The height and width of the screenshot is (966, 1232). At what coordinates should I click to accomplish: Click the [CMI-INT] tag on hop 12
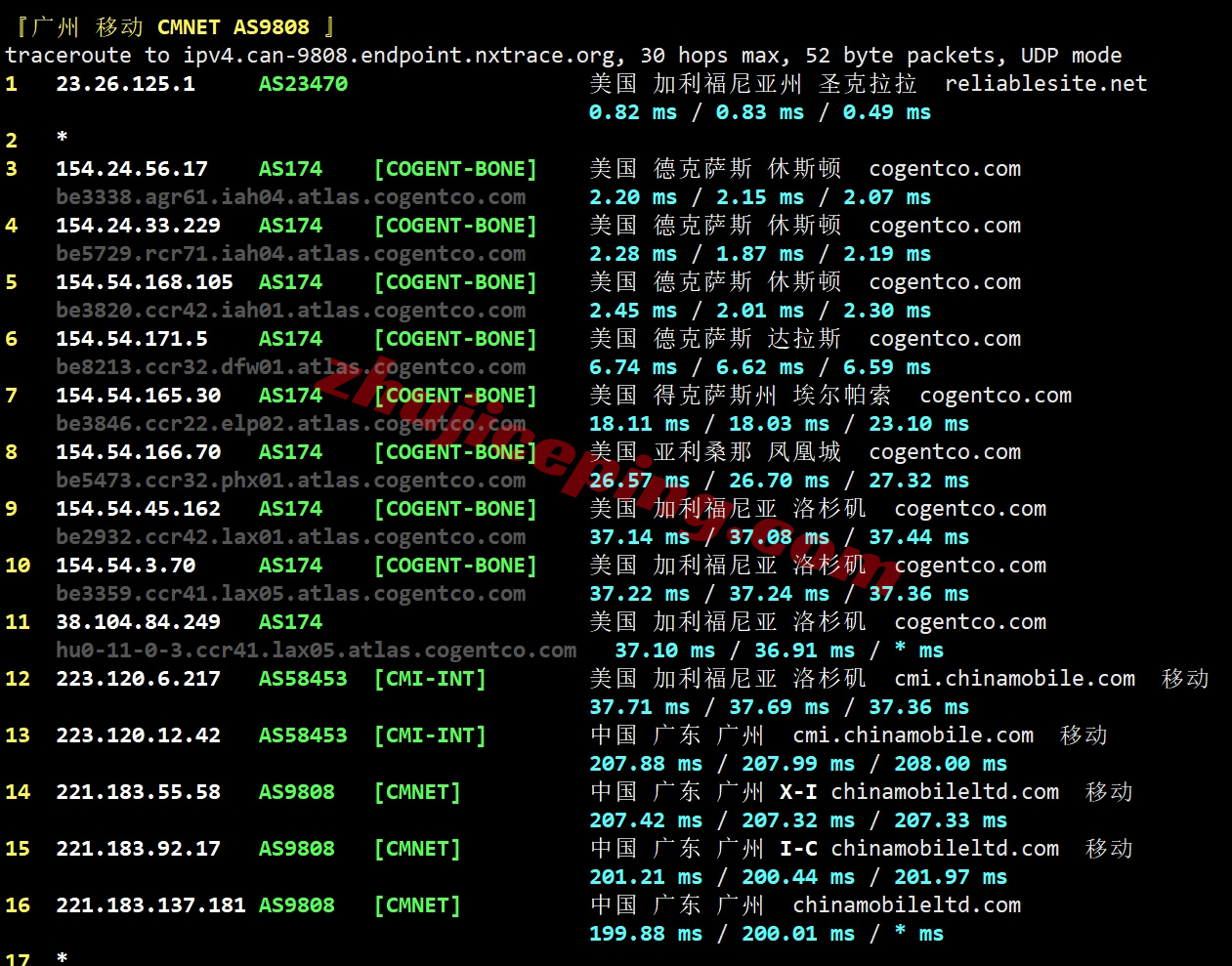430,679
